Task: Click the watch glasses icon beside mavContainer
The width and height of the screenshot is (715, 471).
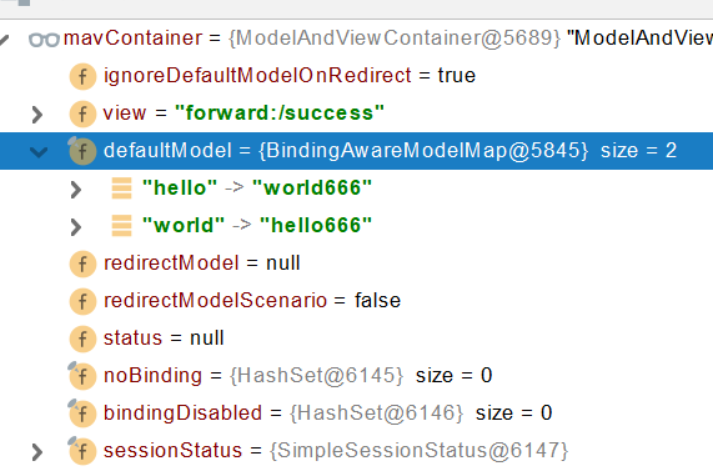Action: (44, 39)
